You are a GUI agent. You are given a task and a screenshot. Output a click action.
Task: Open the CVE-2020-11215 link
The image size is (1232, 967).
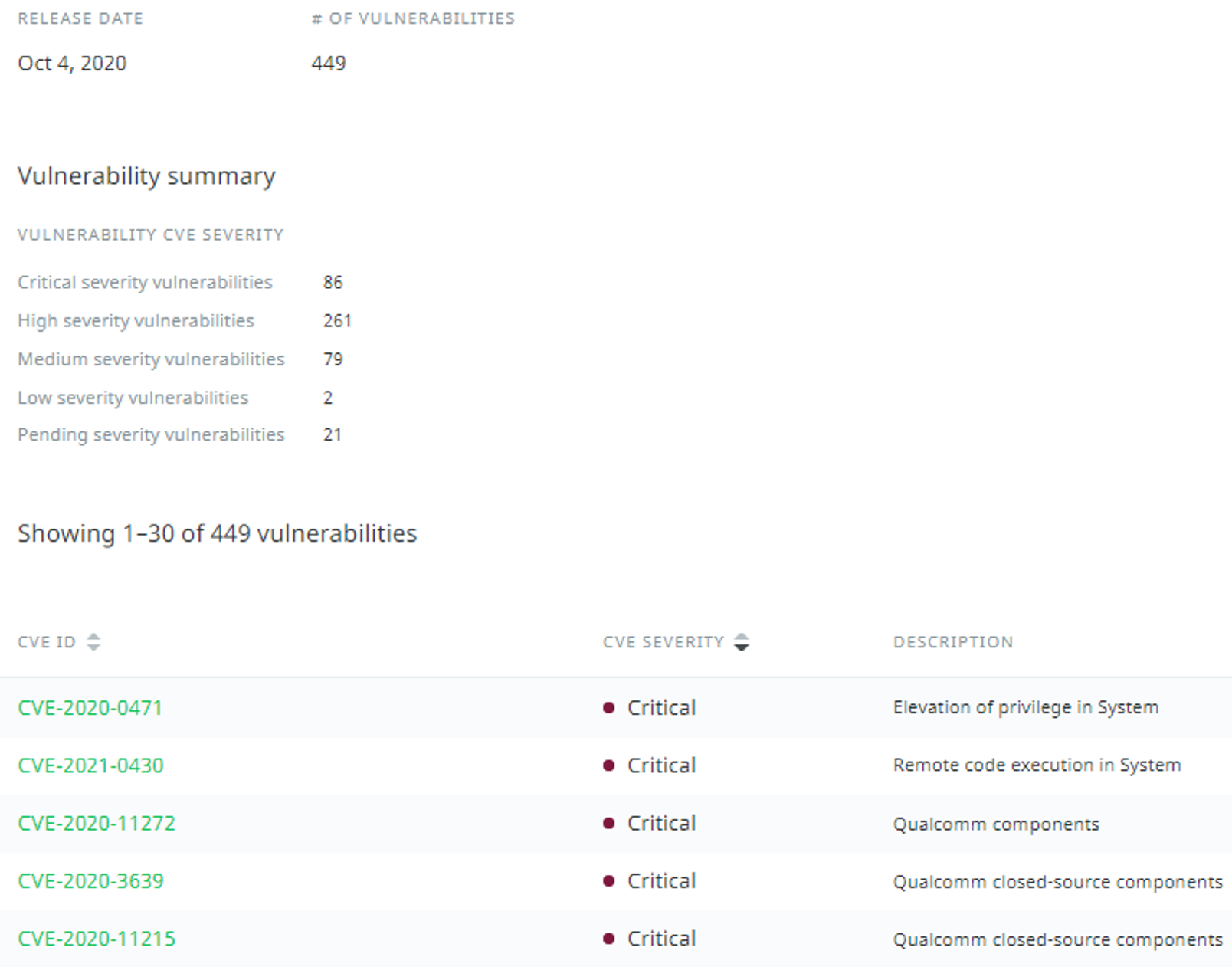pyautogui.click(x=97, y=939)
